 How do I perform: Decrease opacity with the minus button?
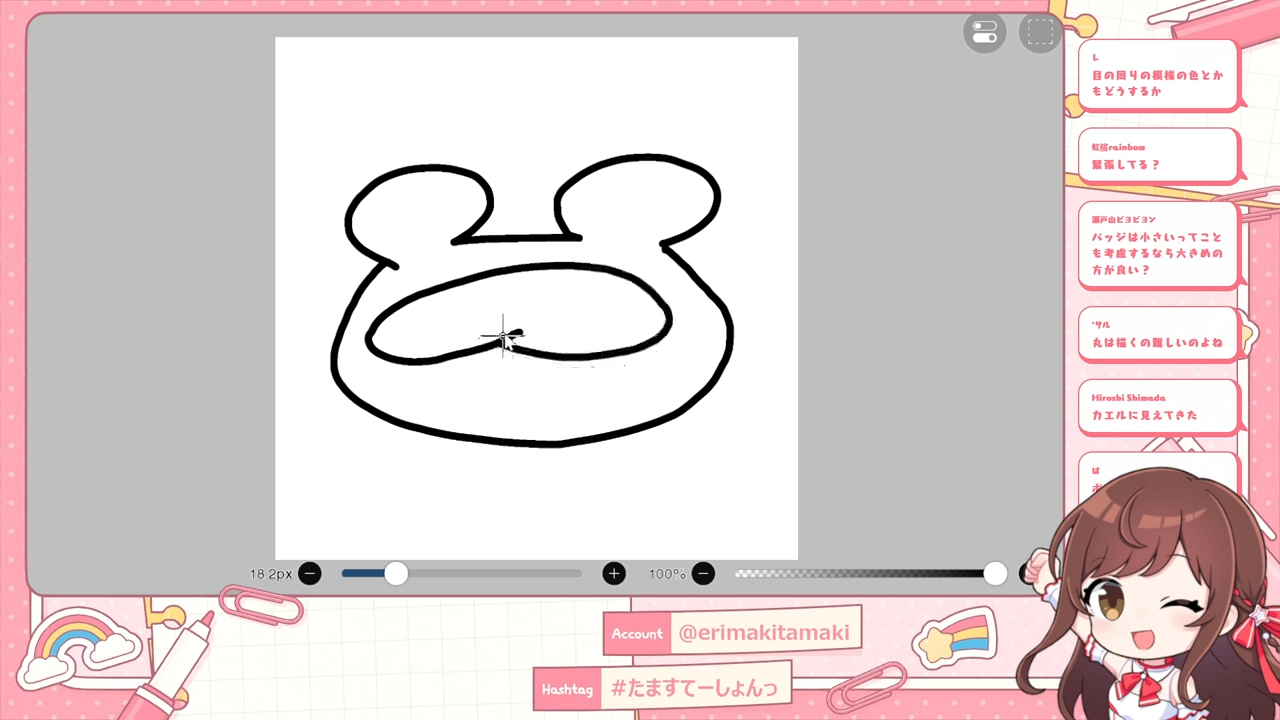[703, 574]
